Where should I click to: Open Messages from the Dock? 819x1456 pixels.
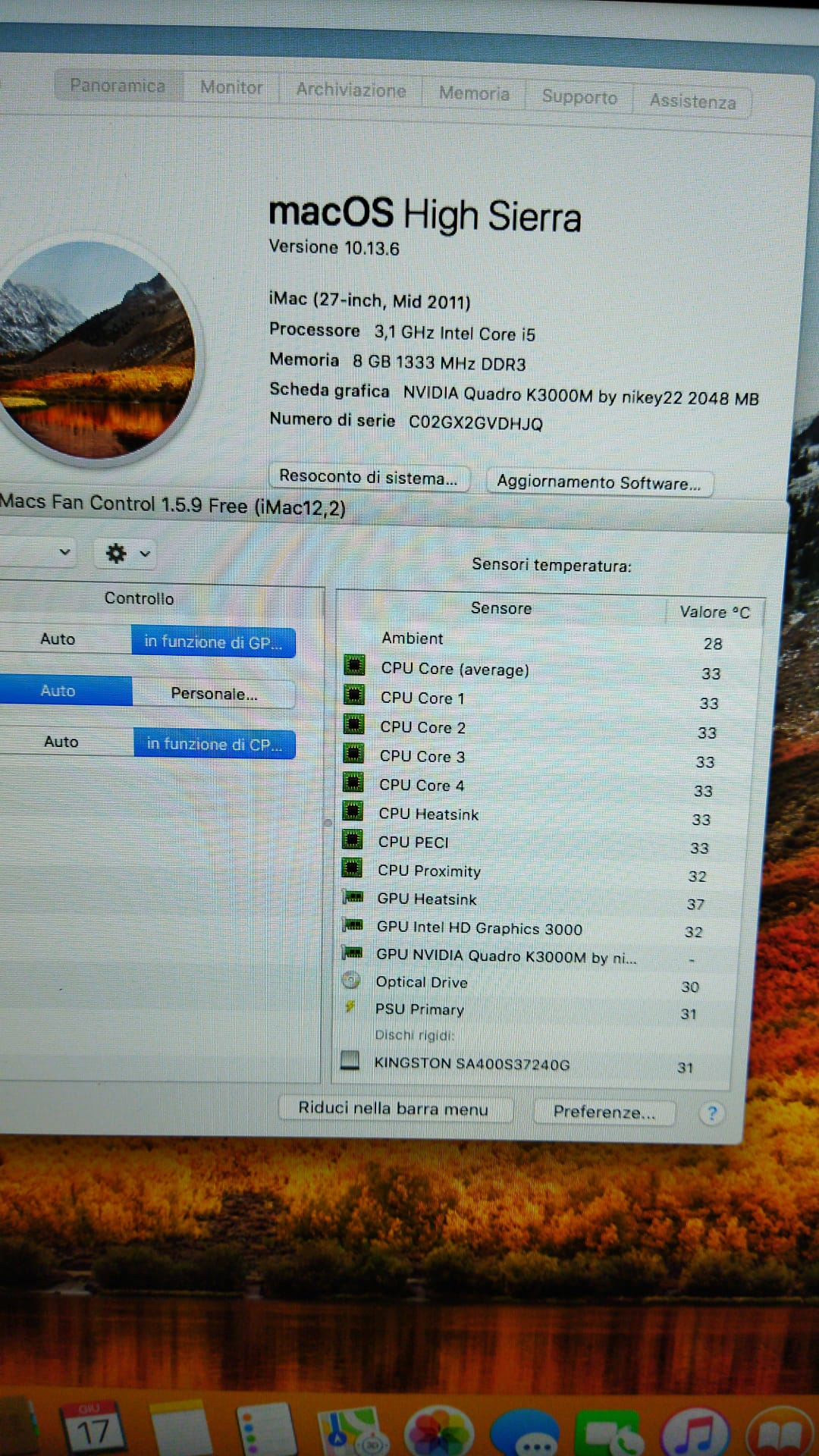tap(525, 1435)
